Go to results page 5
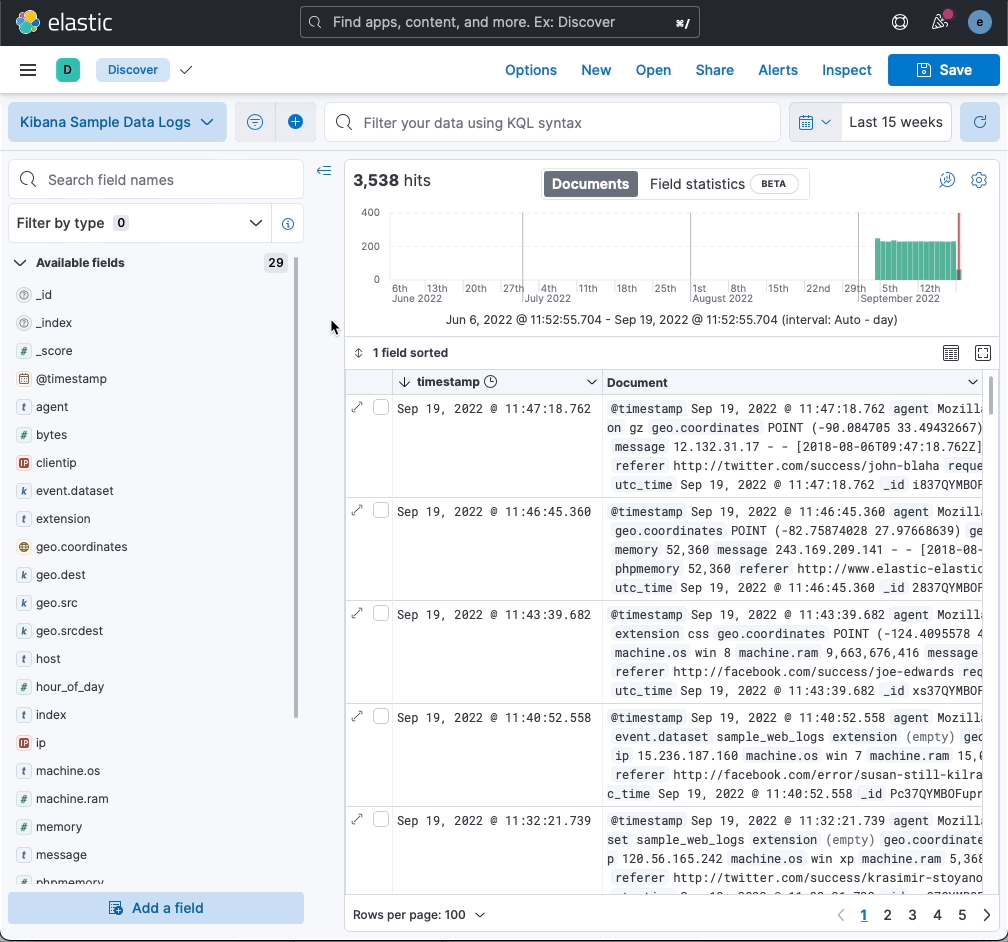 (x=962, y=915)
